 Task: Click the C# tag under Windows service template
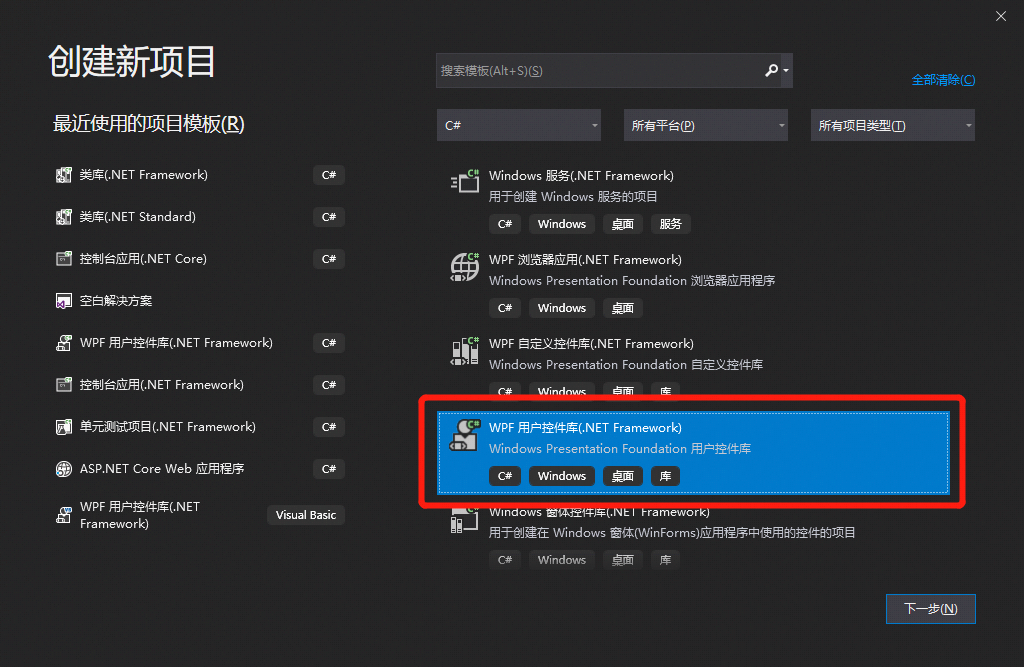point(505,224)
